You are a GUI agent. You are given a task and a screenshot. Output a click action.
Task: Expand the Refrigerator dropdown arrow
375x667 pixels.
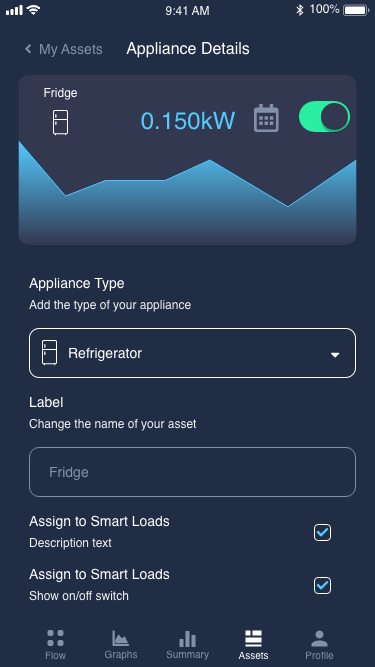click(x=335, y=354)
